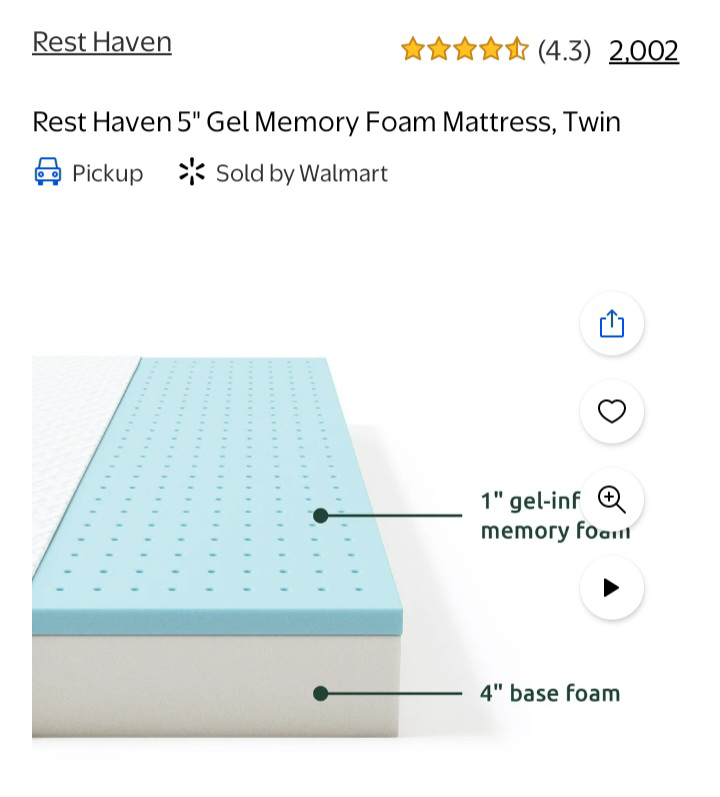Click the Pickup car icon
This screenshot has width=720, height=797.
[x=47, y=173]
